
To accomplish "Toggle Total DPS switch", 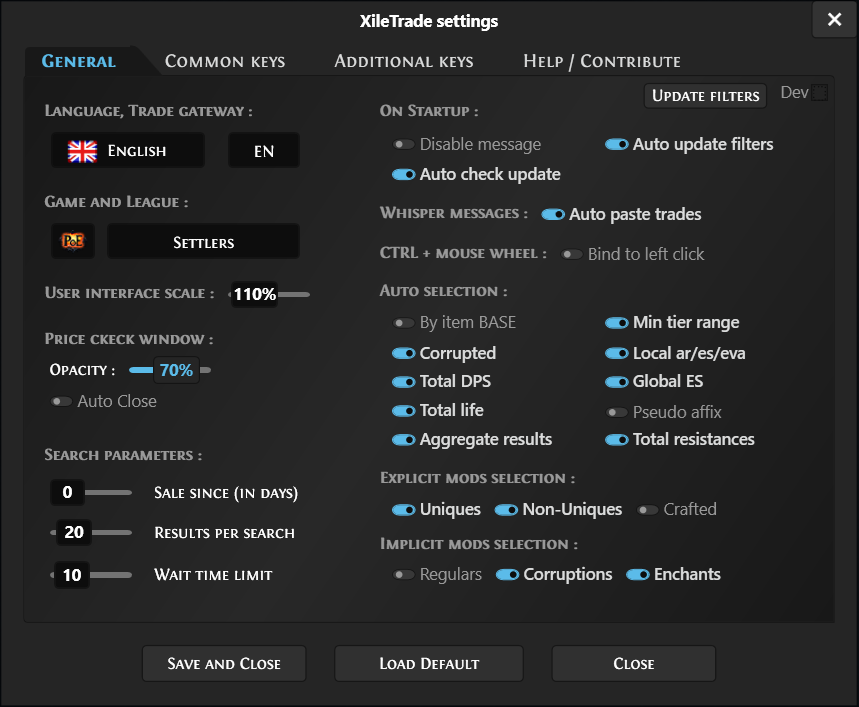I will coord(404,382).
